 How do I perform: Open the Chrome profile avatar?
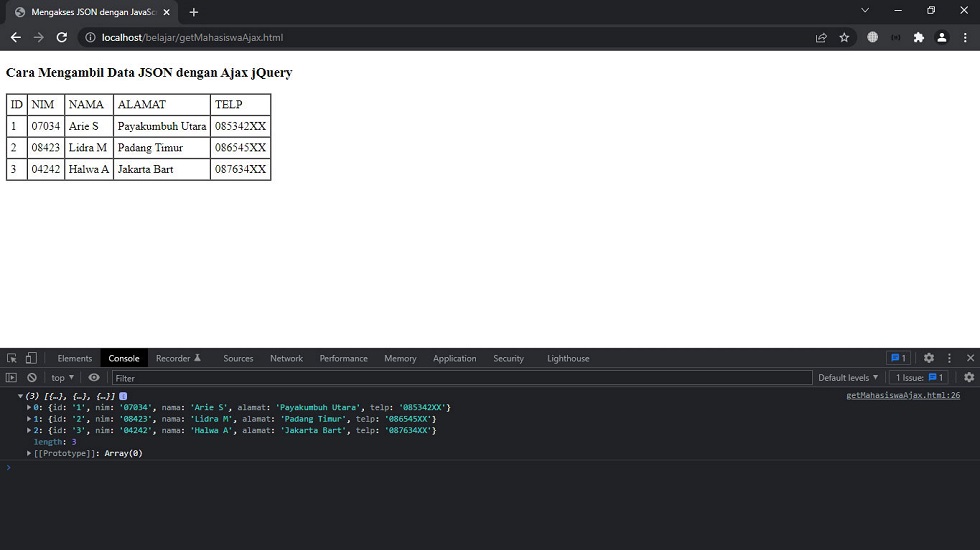point(942,38)
